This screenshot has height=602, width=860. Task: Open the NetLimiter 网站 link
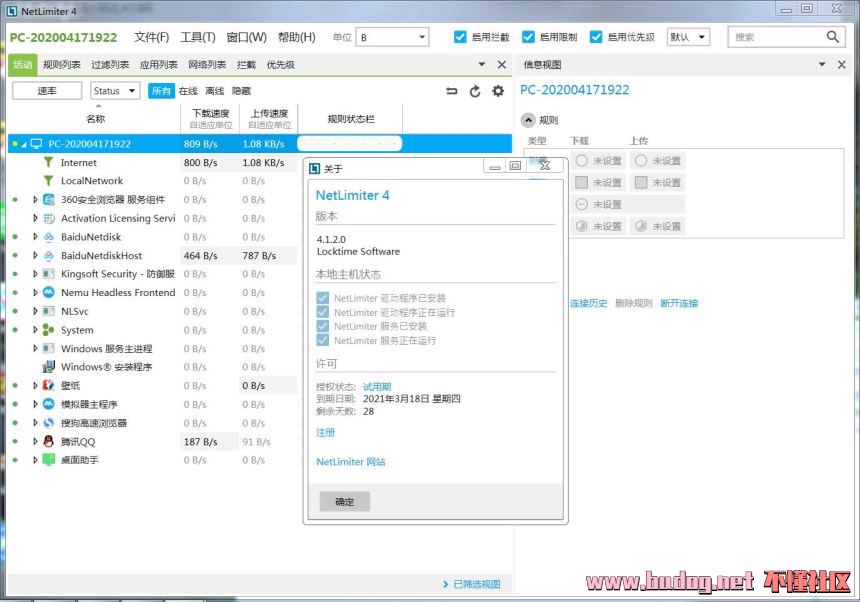tap(350, 462)
